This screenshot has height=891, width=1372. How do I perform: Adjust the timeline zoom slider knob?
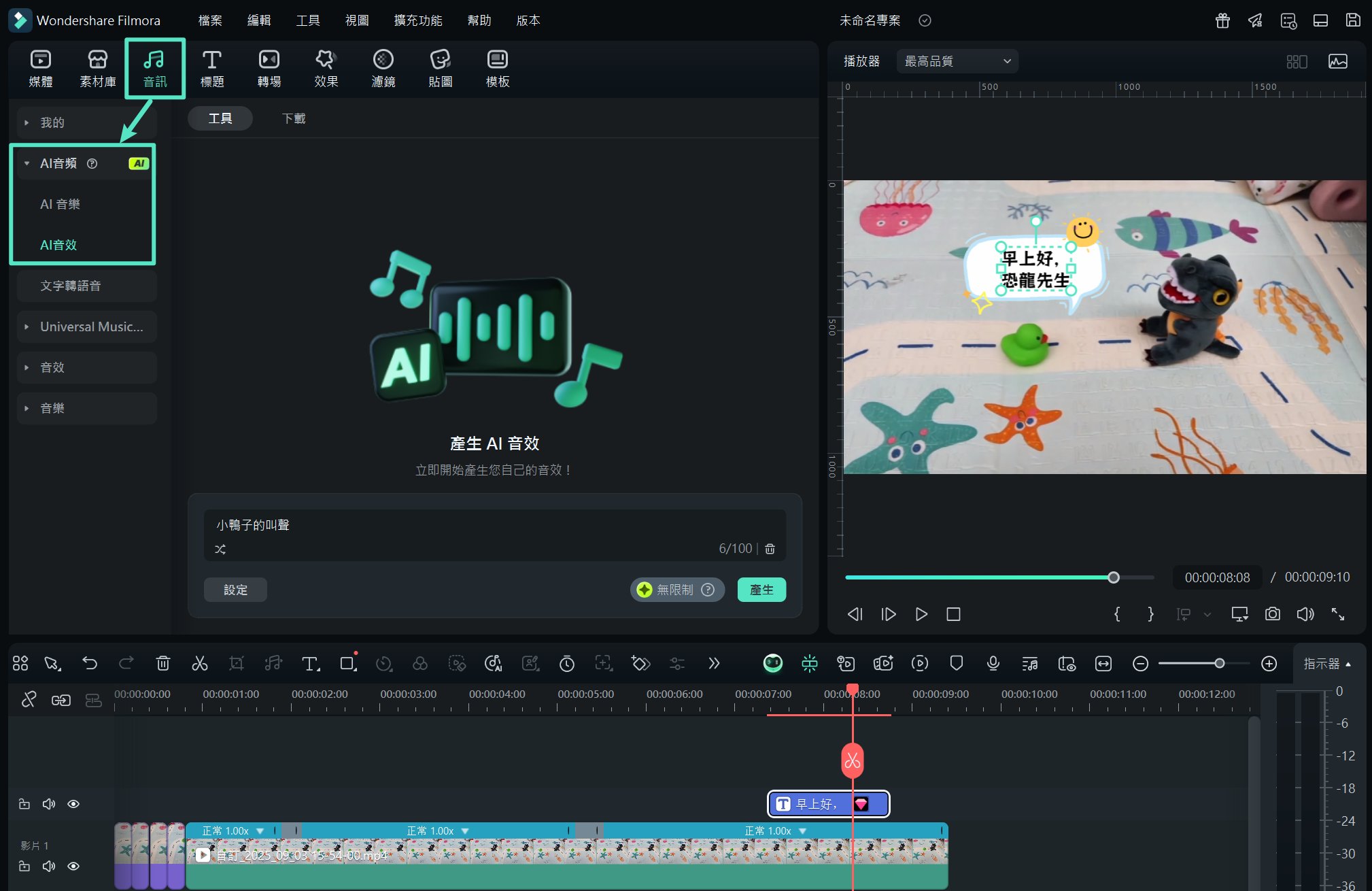click(x=1220, y=663)
